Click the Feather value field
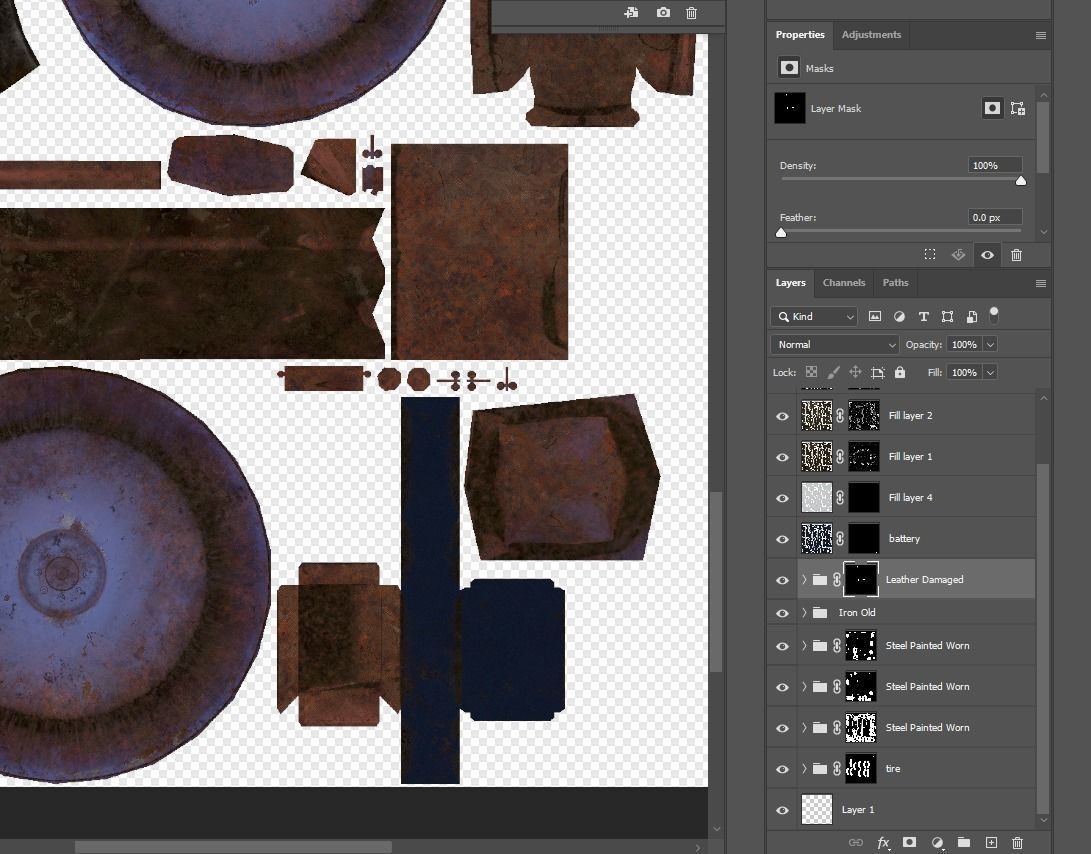The width and height of the screenshot is (1091, 854). (995, 217)
